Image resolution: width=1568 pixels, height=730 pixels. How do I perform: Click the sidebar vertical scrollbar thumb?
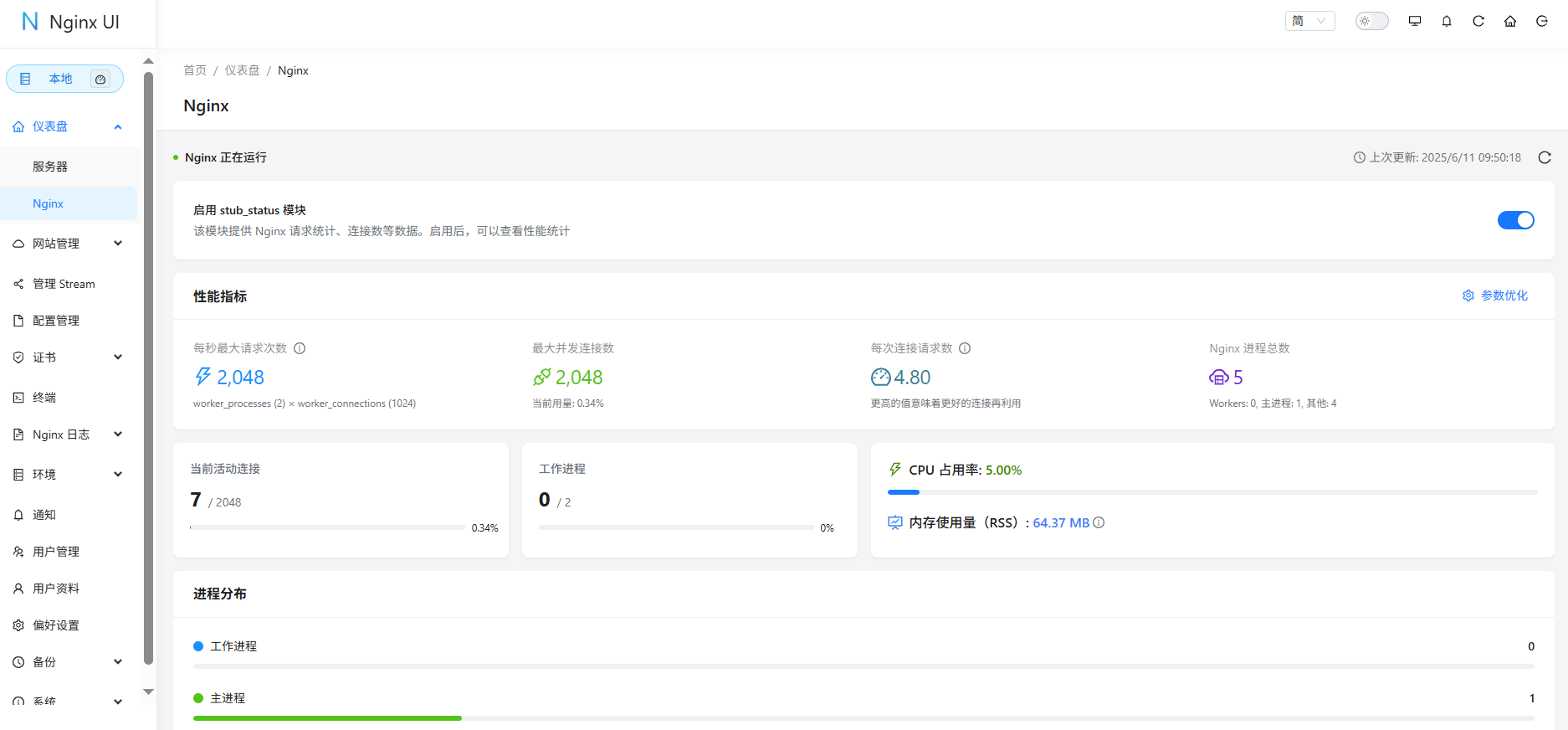click(x=148, y=368)
